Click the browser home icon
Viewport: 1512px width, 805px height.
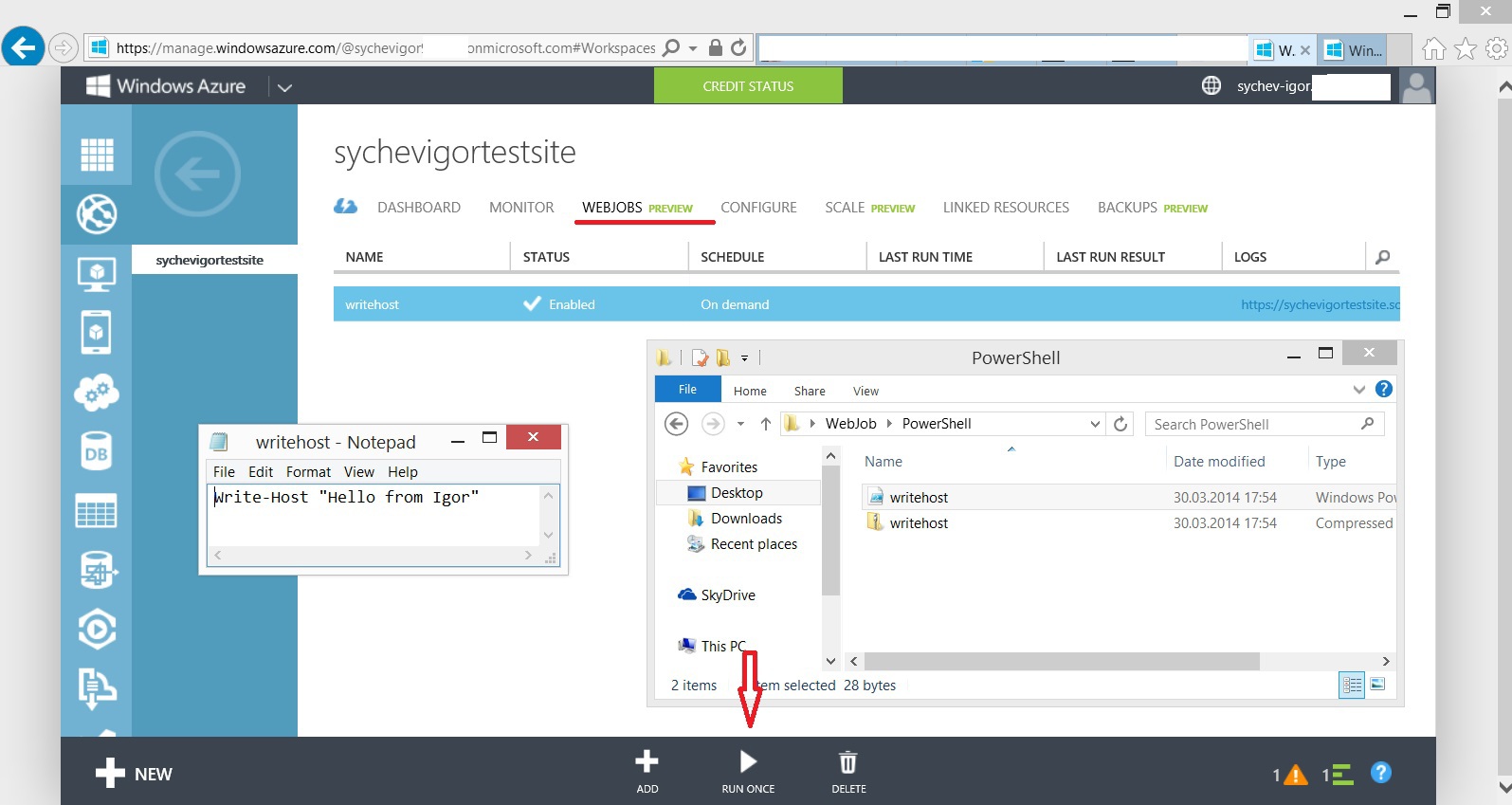coord(1434,48)
